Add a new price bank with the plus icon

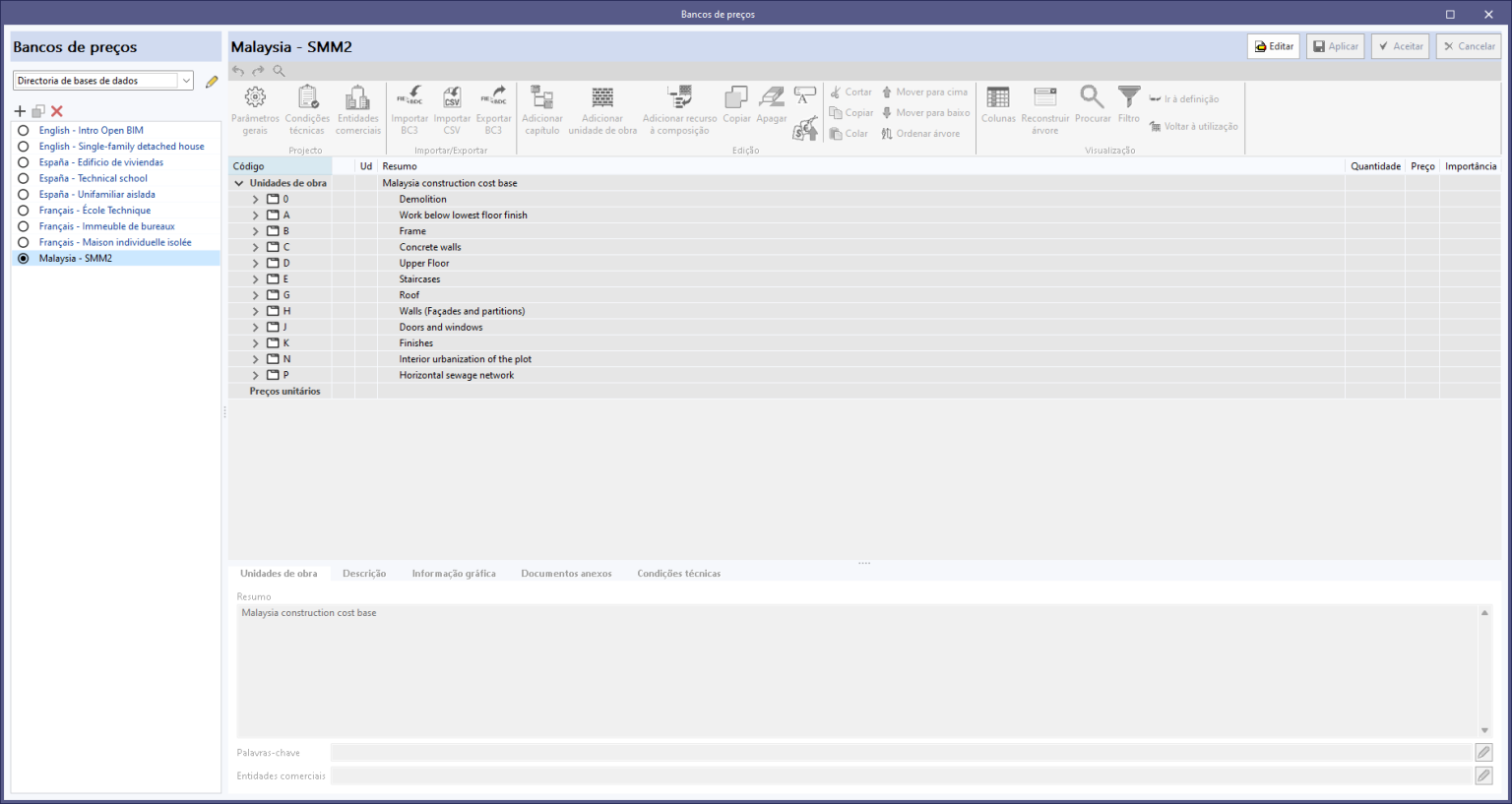point(20,111)
